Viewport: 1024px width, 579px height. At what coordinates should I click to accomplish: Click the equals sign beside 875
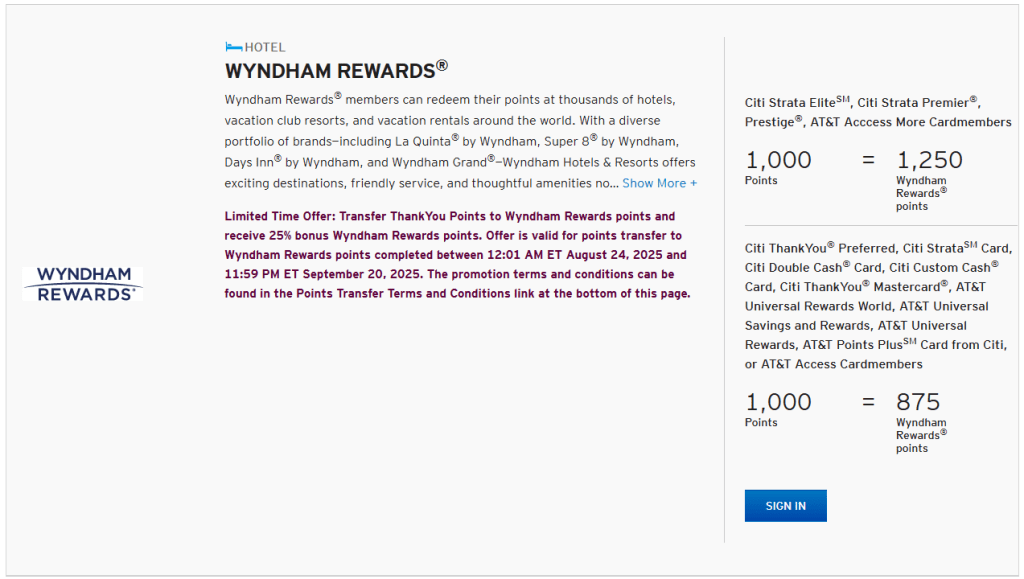[x=868, y=402]
